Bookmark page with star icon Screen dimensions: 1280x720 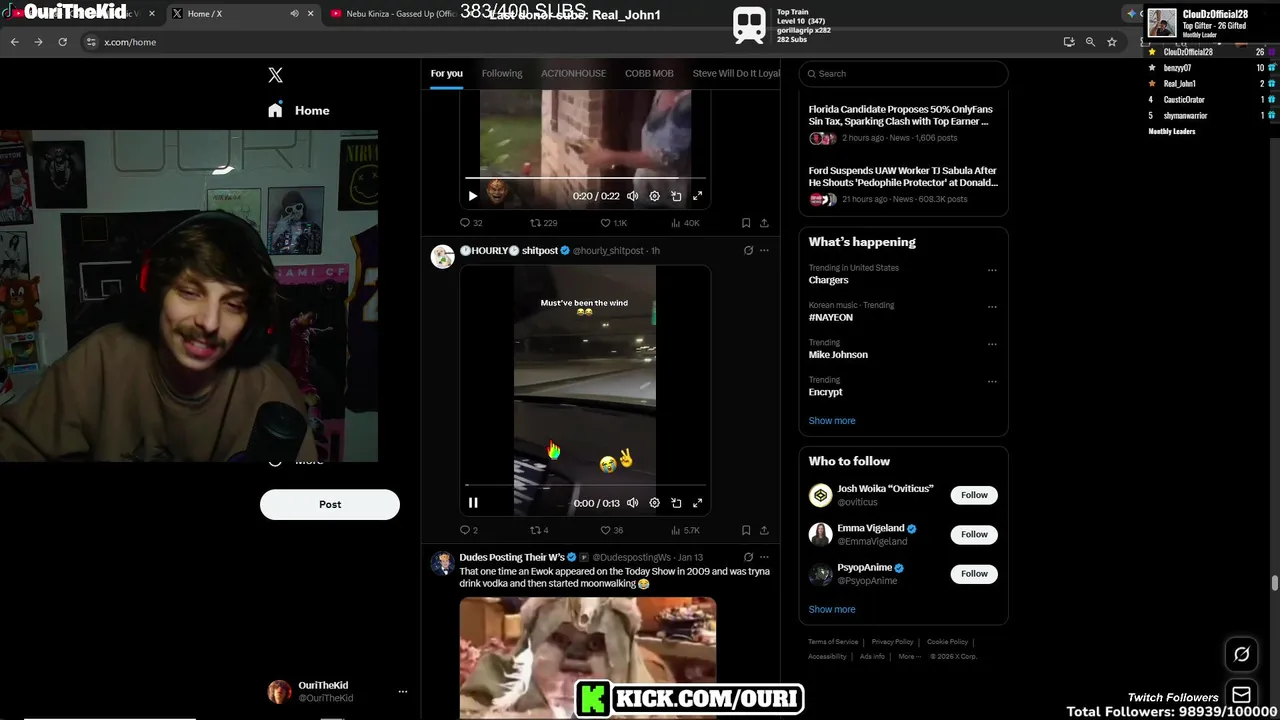(x=1112, y=42)
